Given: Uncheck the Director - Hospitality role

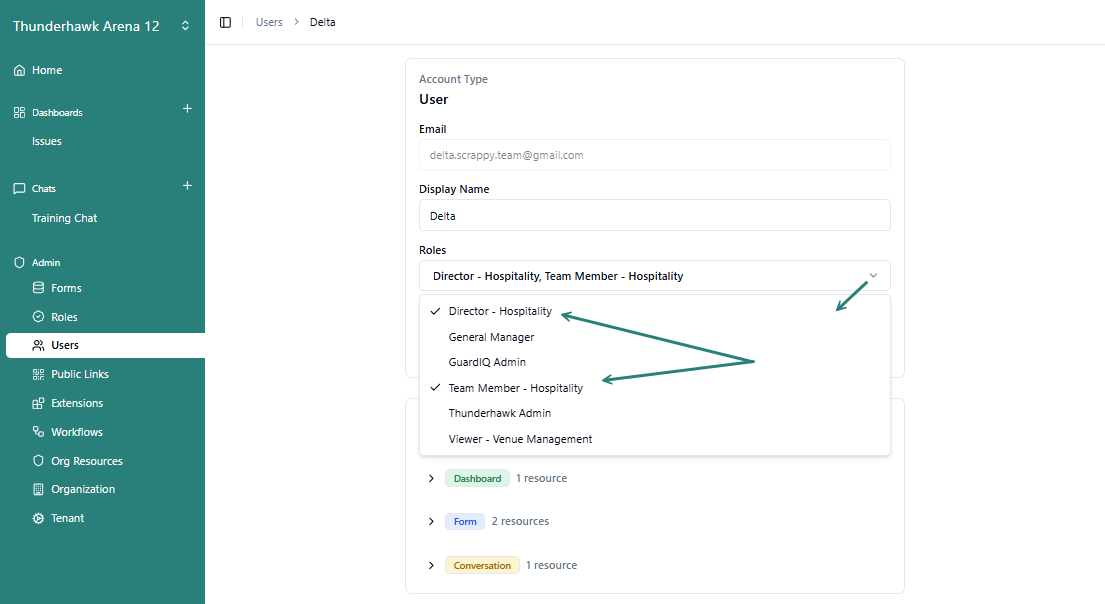Looking at the screenshot, I should coord(500,311).
